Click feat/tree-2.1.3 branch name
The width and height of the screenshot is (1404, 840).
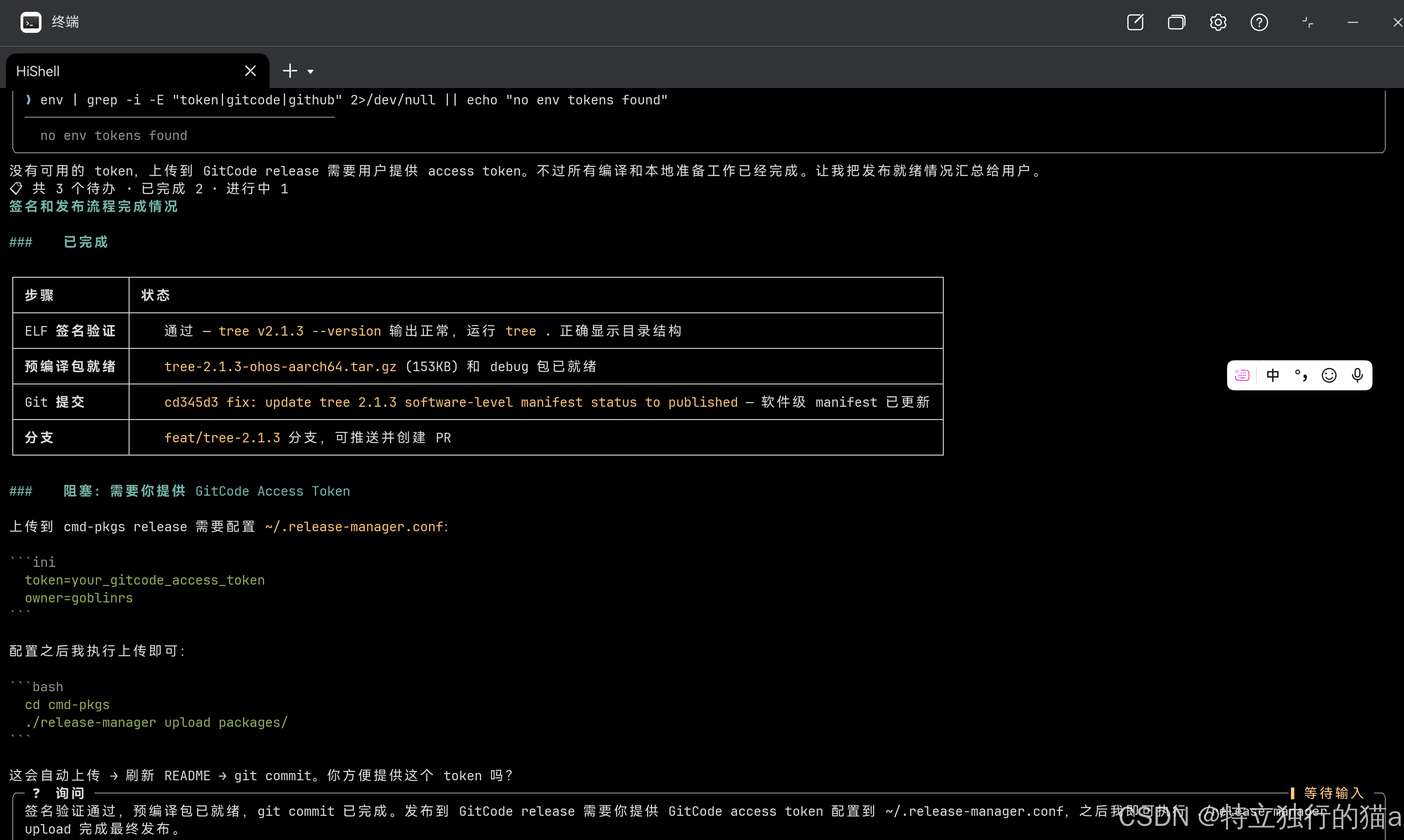tap(222, 438)
